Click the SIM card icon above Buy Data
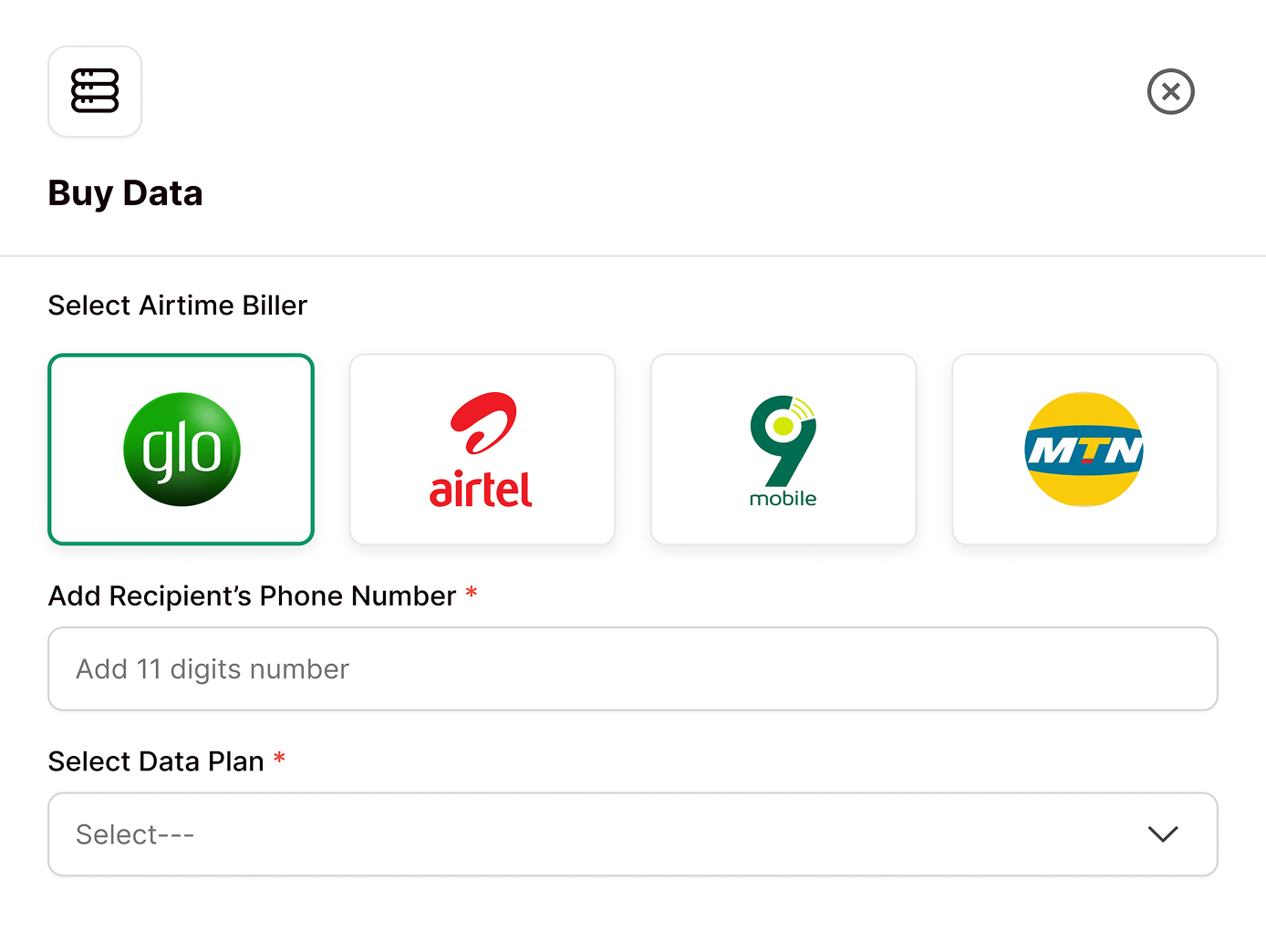This screenshot has width=1266, height=952. point(95,91)
